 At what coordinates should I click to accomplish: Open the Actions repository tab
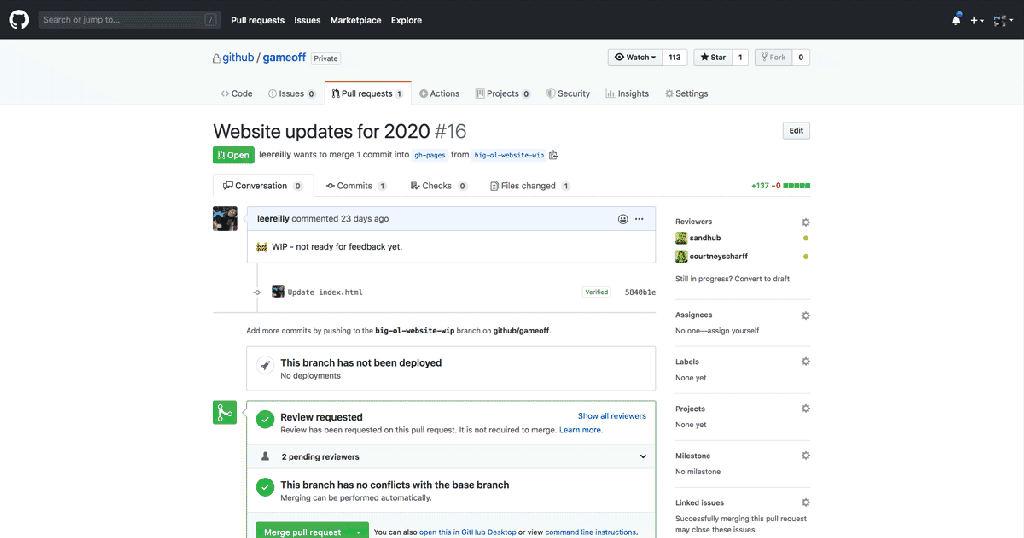(x=439, y=94)
